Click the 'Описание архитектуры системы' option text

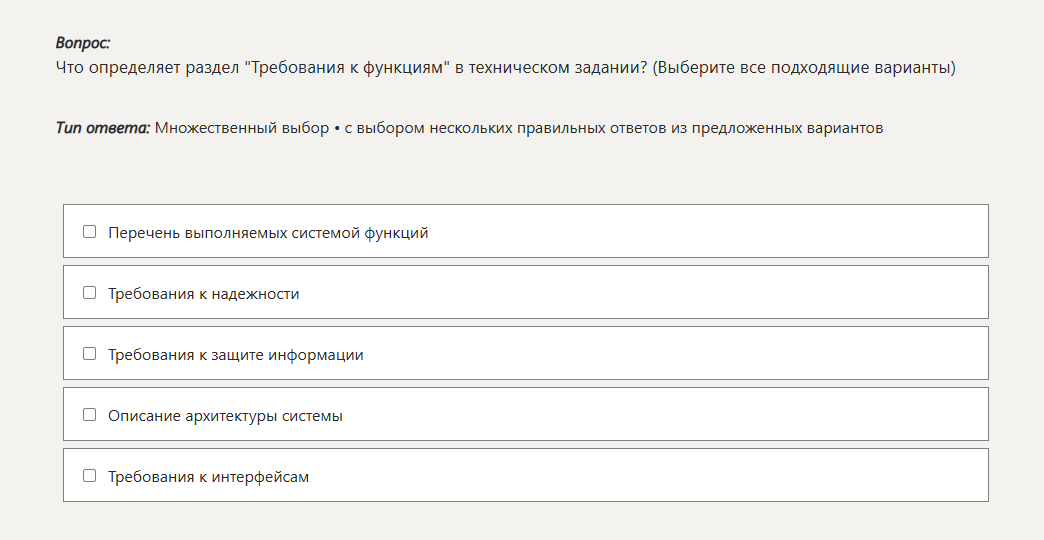pos(225,416)
